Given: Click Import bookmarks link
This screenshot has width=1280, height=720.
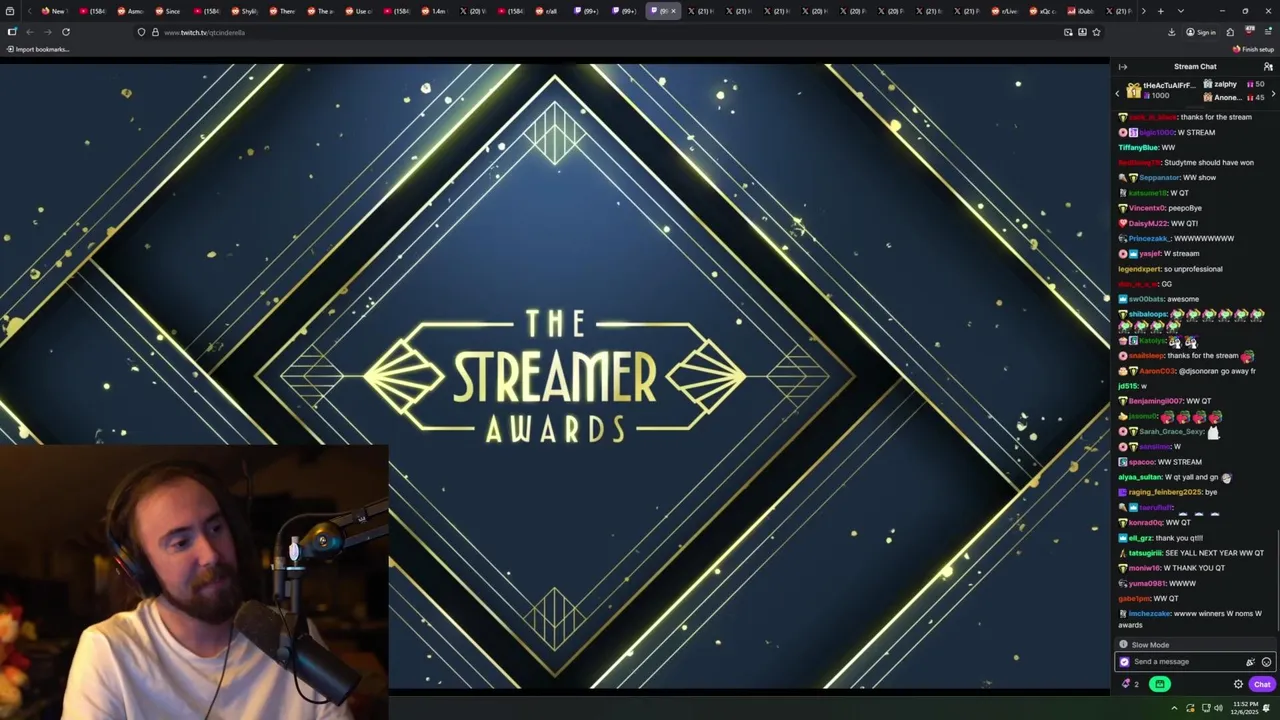Looking at the screenshot, I should pyautogui.click(x=38, y=49).
